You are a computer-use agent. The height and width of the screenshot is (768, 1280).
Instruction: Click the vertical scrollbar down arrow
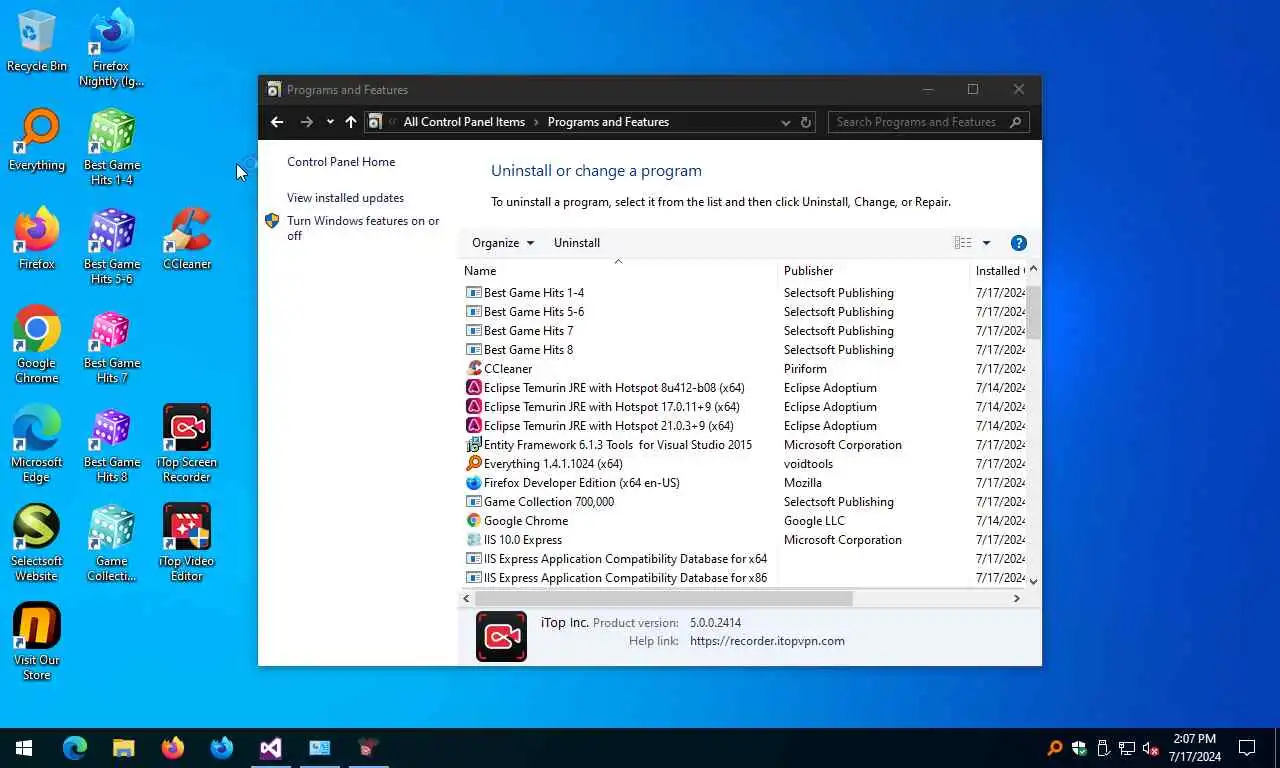point(1034,581)
